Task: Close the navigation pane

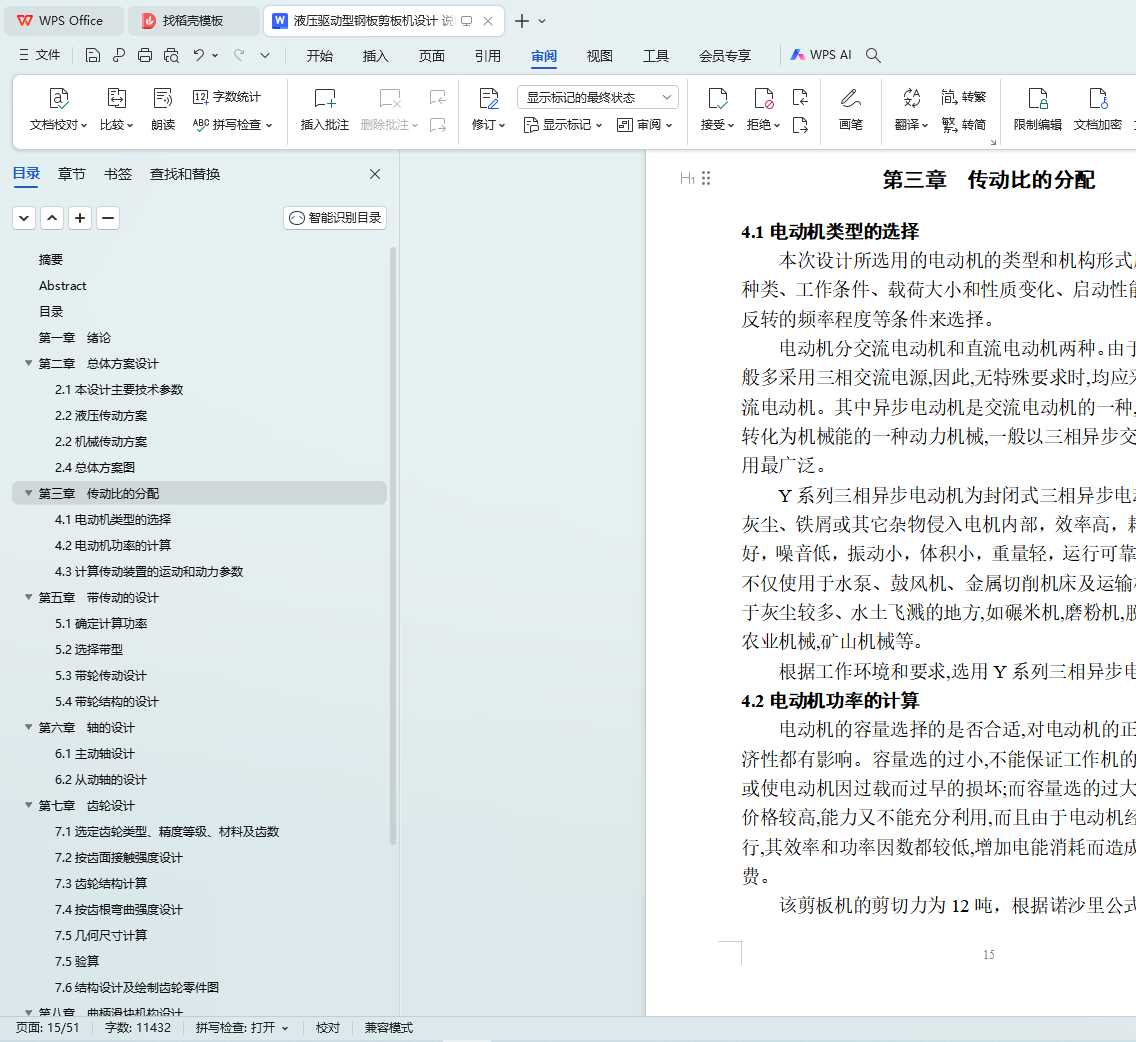Action: (x=375, y=174)
